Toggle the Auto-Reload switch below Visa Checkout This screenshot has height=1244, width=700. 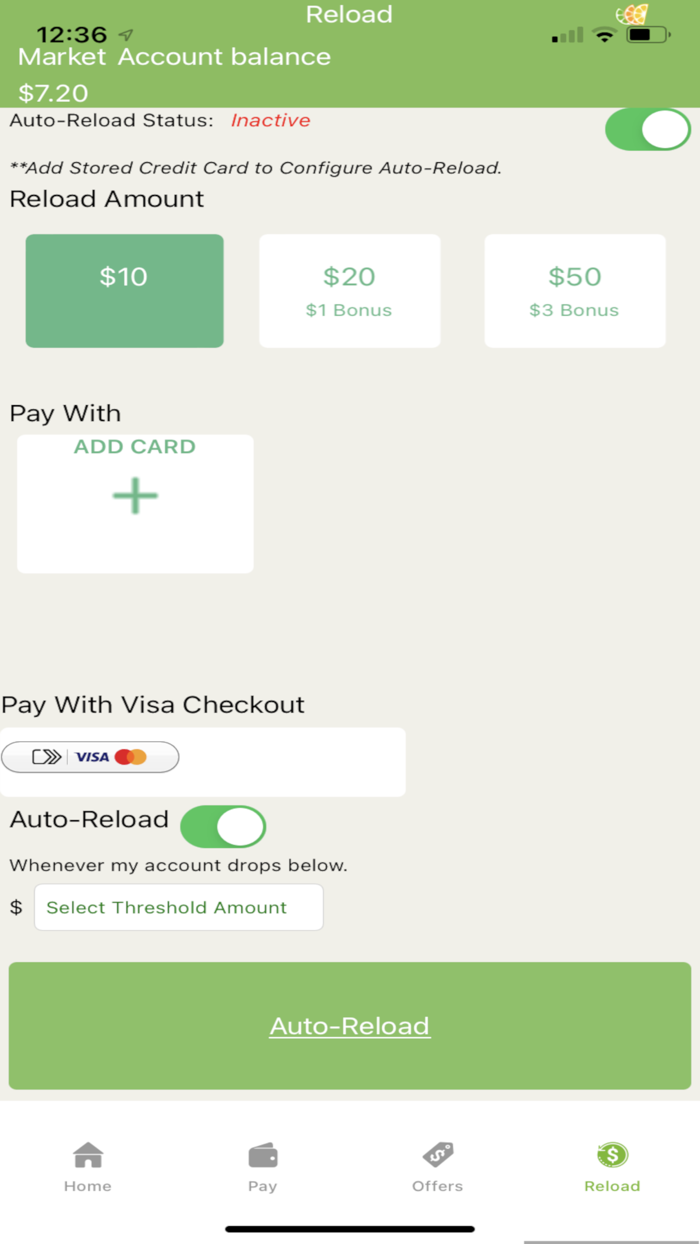click(x=223, y=827)
